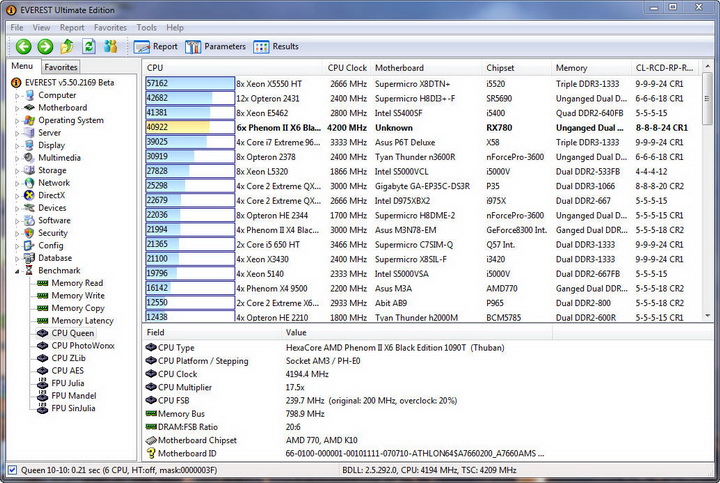Expand the Software tree node
Image resolution: width=720 pixels, height=483 pixels.
click(x=17, y=221)
